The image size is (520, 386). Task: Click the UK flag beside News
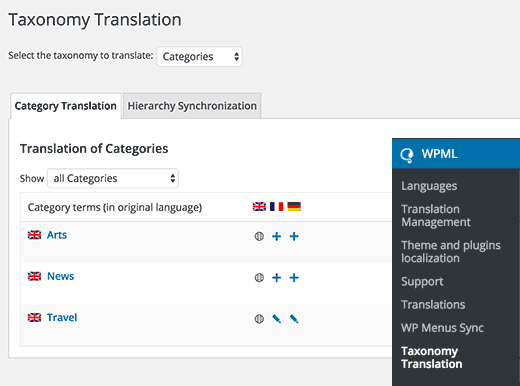[34, 276]
